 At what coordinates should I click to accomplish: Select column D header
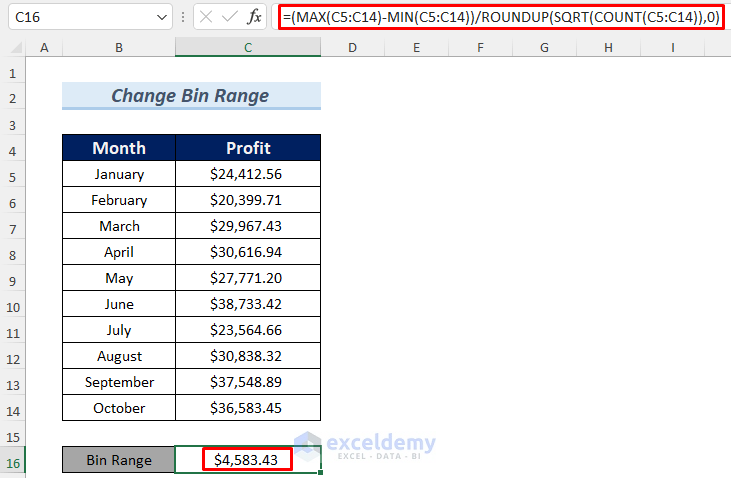pos(352,48)
